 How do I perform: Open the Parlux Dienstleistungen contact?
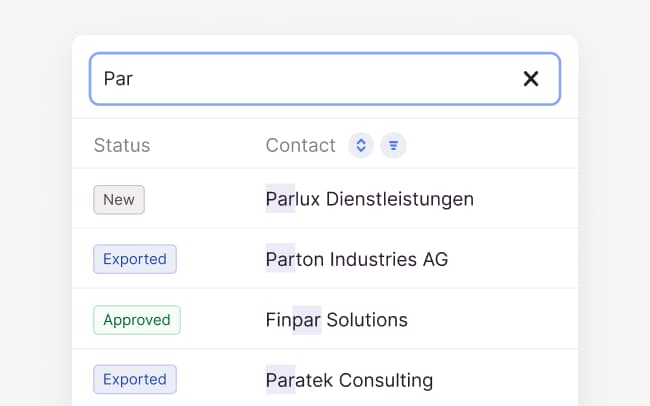click(370, 200)
